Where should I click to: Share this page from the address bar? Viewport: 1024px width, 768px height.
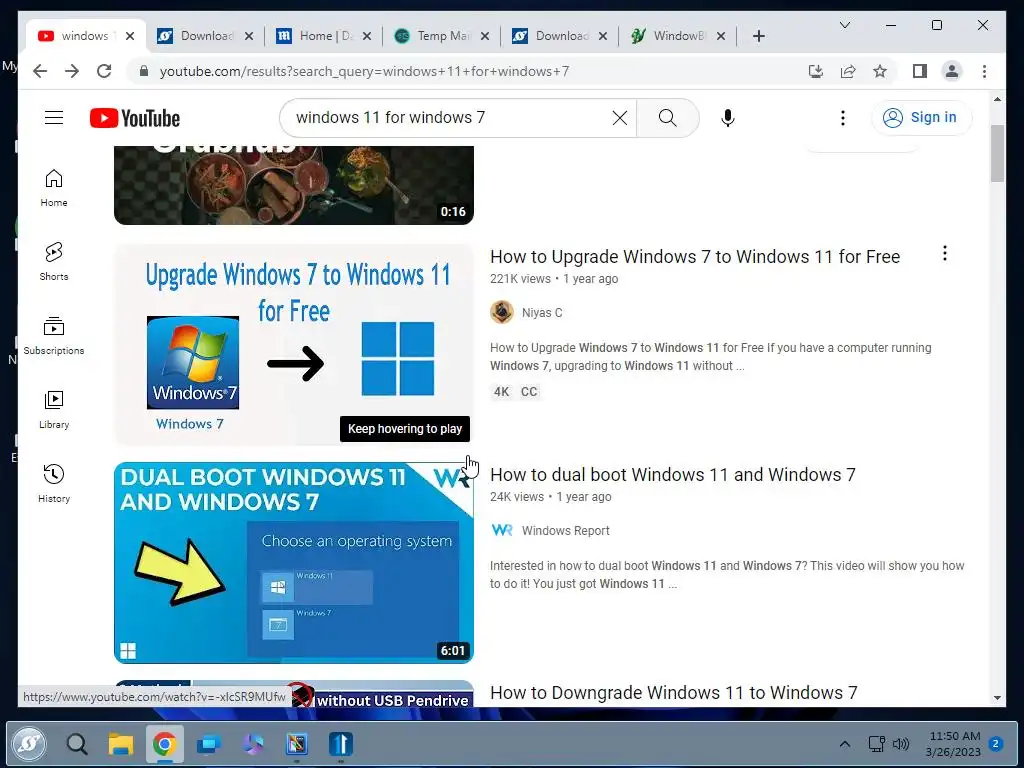[848, 71]
